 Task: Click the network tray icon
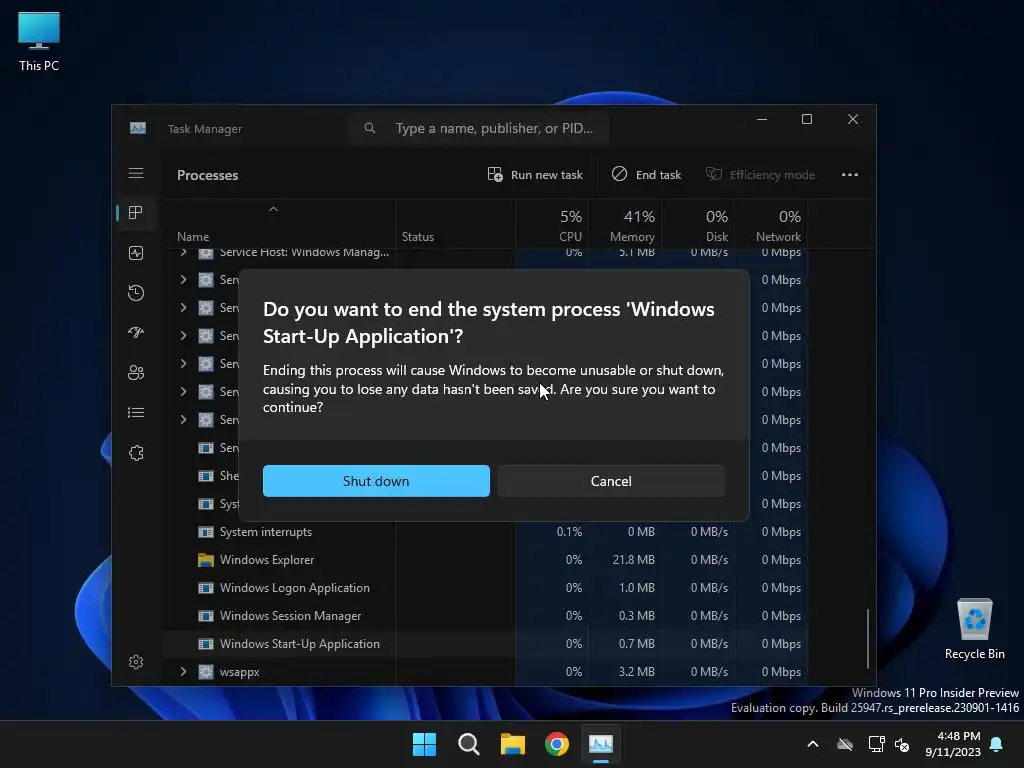click(876, 744)
